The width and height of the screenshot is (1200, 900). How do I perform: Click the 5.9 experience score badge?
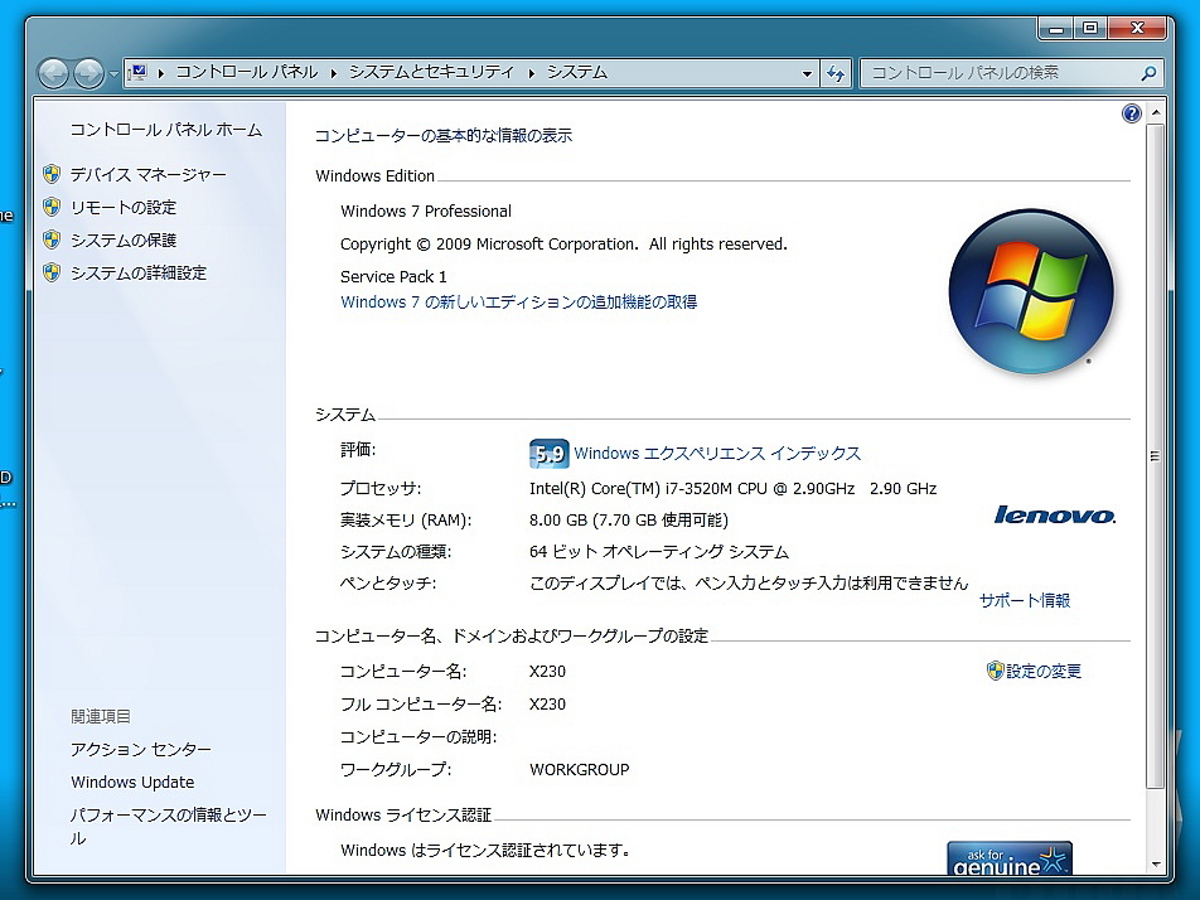point(549,454)
